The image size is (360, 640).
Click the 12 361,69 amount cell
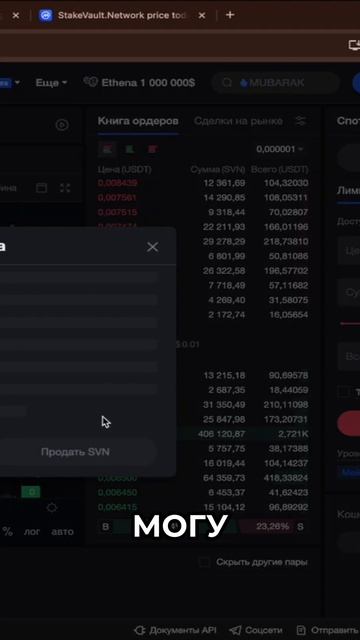tap(224, 183)
